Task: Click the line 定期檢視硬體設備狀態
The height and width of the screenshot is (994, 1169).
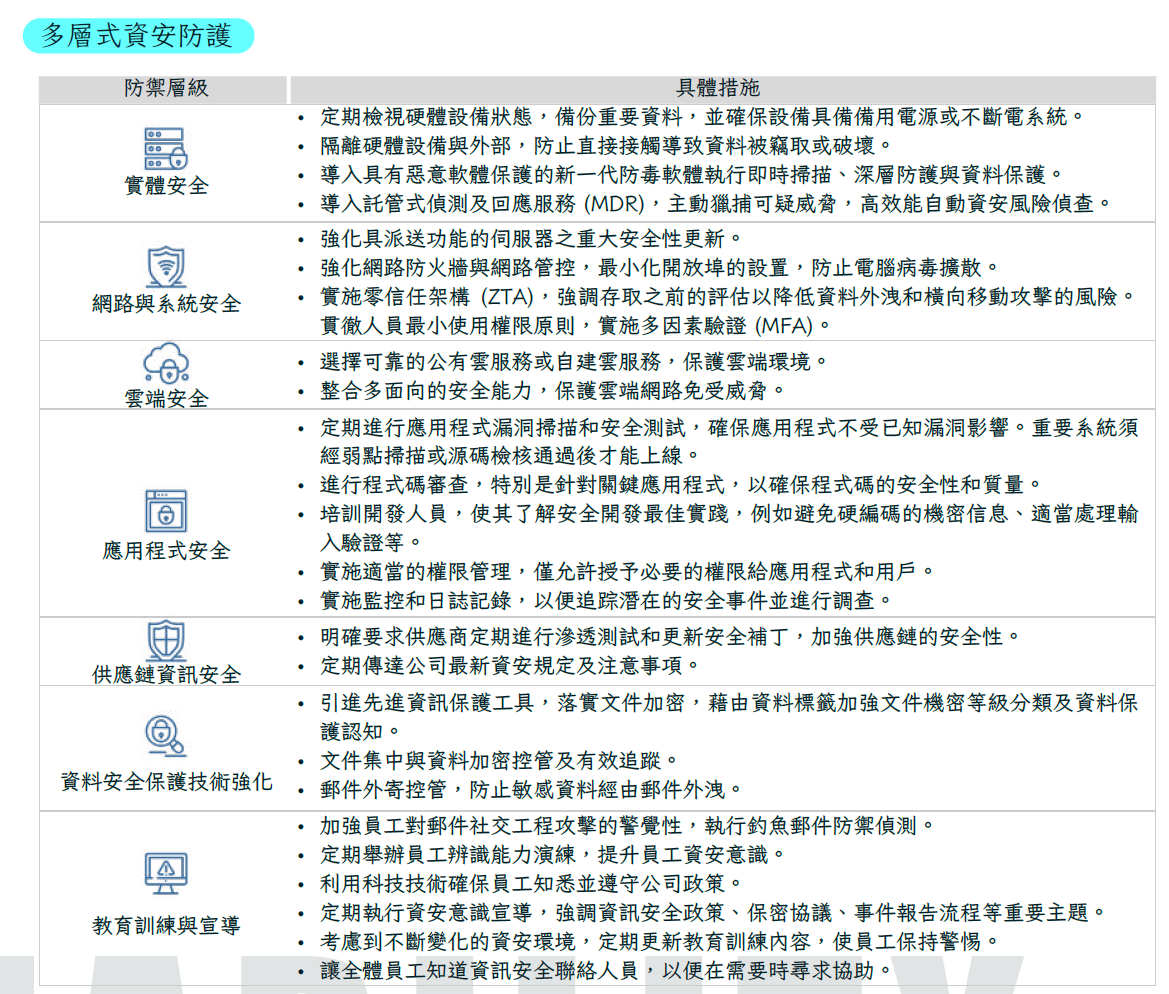Action: pyautogui.click(x=703, y=117)
